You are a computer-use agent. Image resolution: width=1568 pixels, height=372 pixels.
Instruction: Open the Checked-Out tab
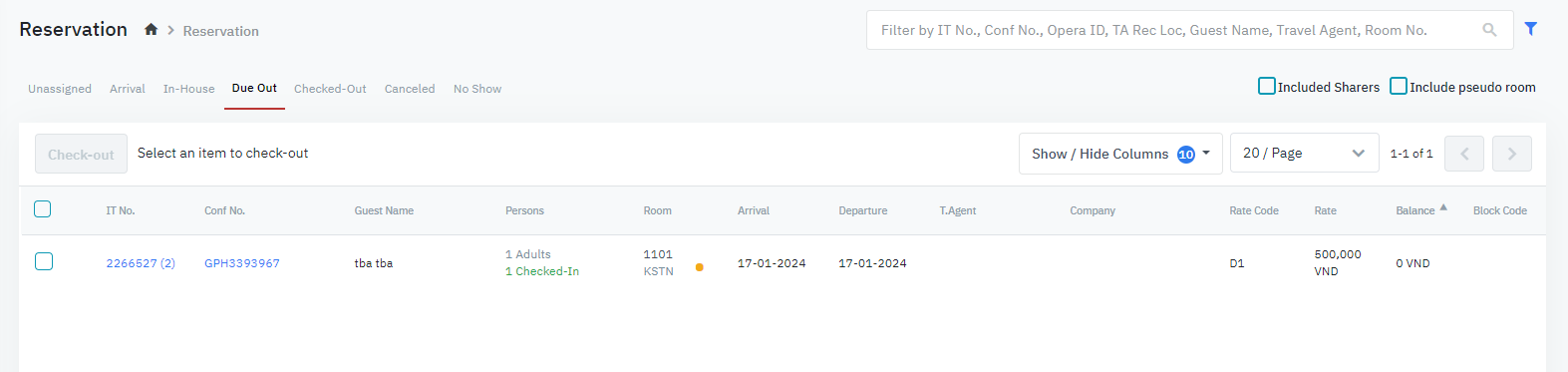(330, 89)
